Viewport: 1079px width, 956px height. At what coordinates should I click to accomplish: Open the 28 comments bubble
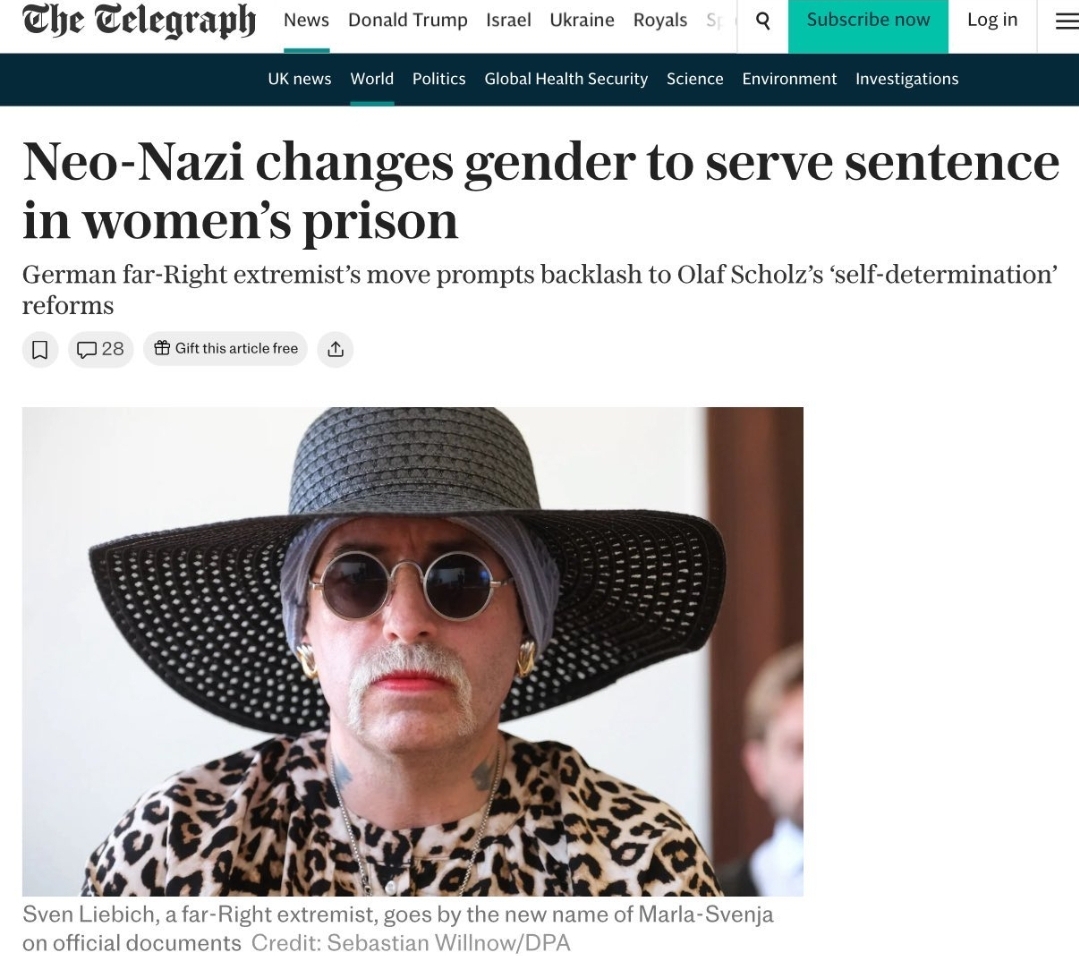[100, 349]
